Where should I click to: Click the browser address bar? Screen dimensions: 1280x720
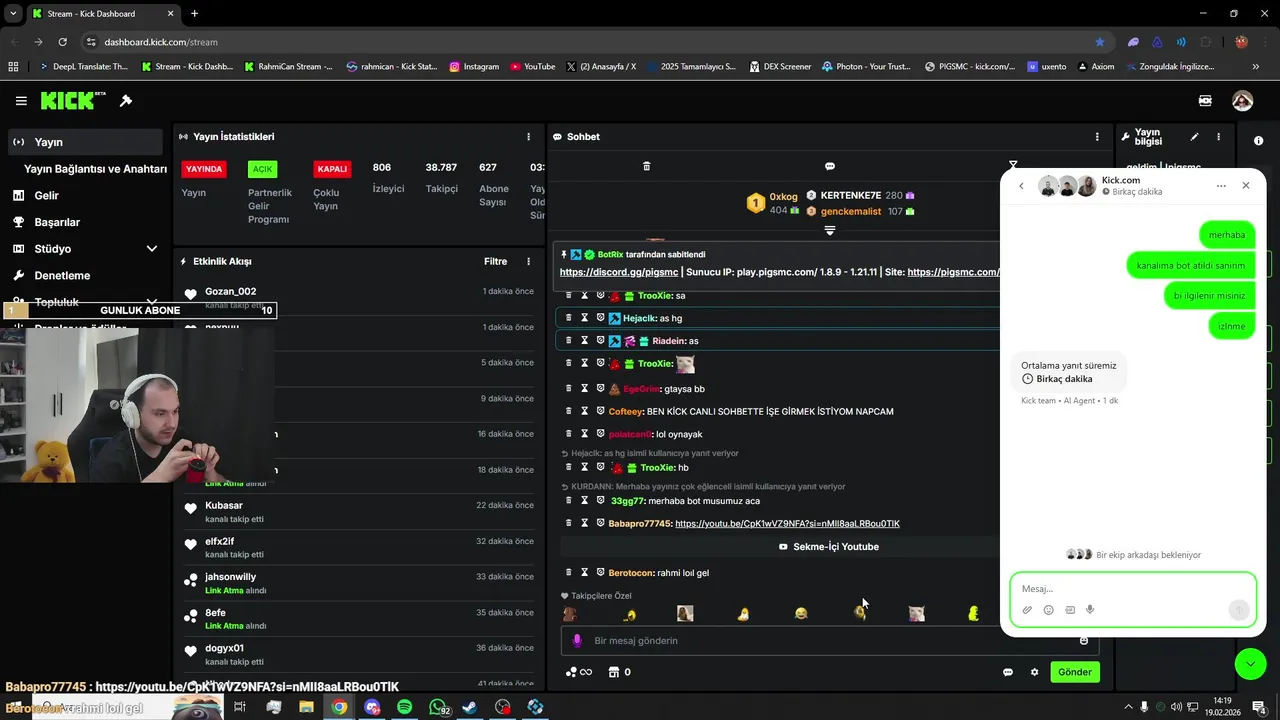click(x=590, y=42)
